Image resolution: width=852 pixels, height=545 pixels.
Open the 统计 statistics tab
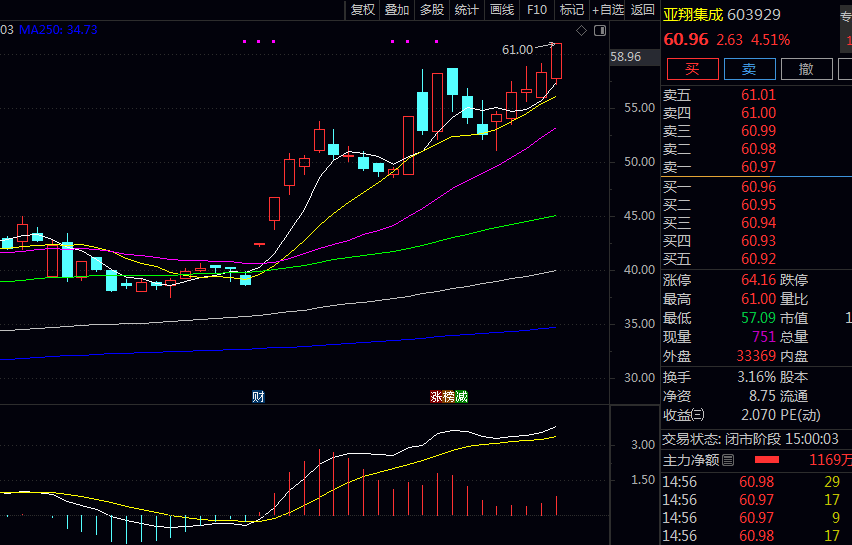(x=467, y=10)
